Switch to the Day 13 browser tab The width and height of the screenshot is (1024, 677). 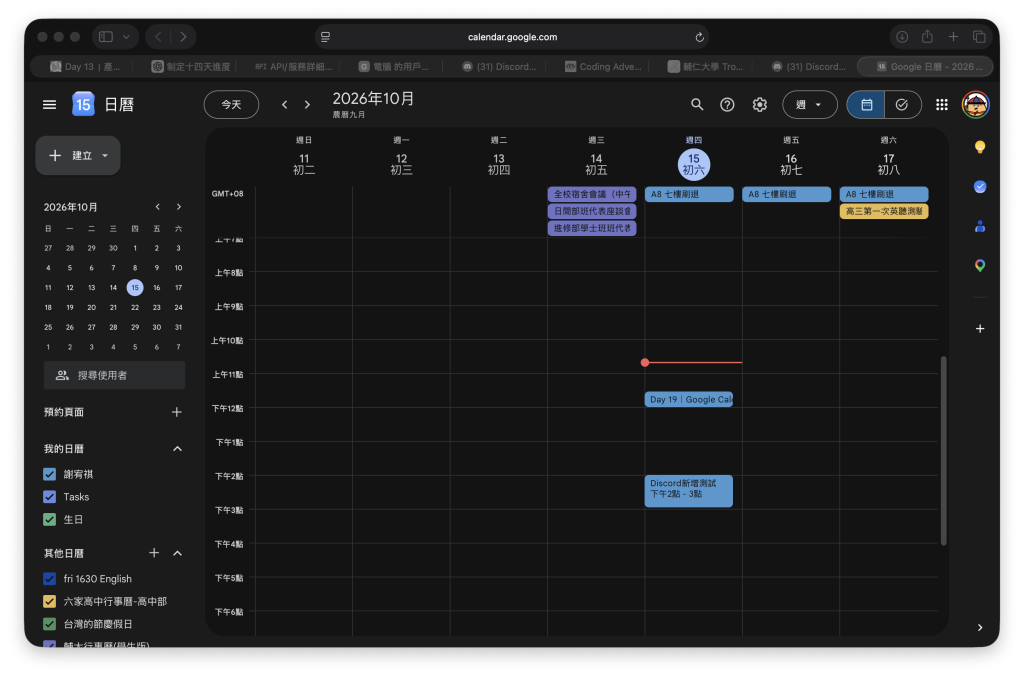coord(85,67)
